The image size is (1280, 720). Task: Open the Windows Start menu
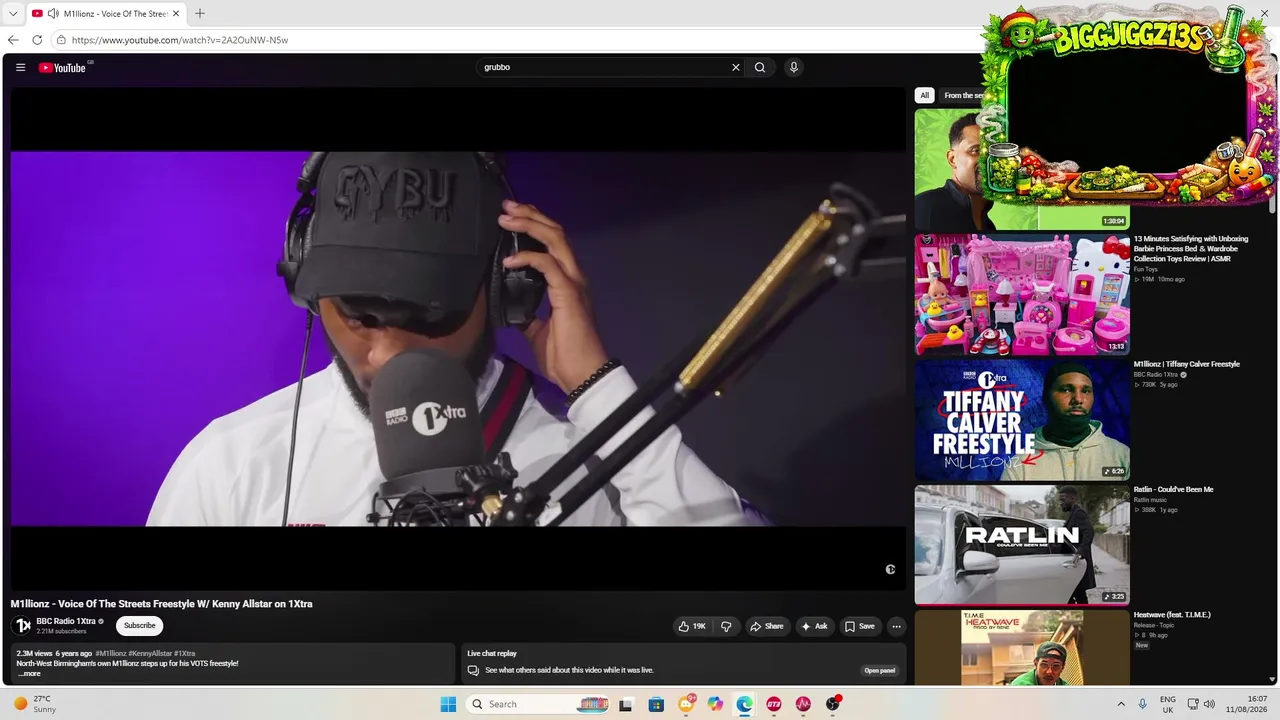click(448, 704)
